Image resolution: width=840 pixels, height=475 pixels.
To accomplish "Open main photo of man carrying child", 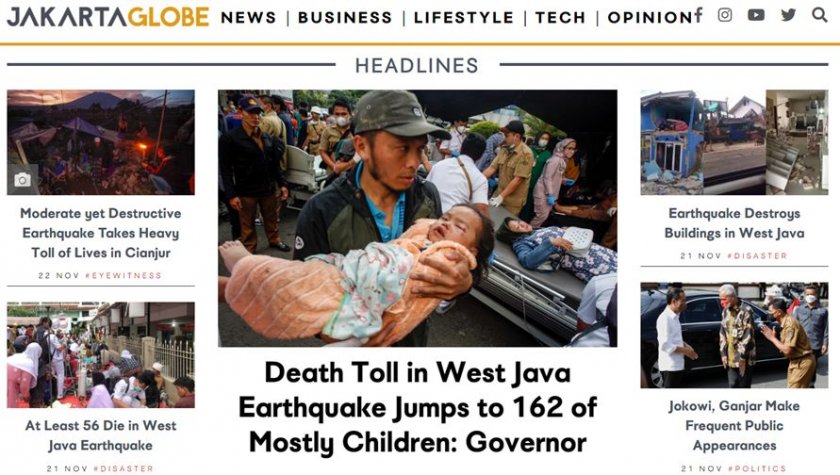I will coord(417,218).
